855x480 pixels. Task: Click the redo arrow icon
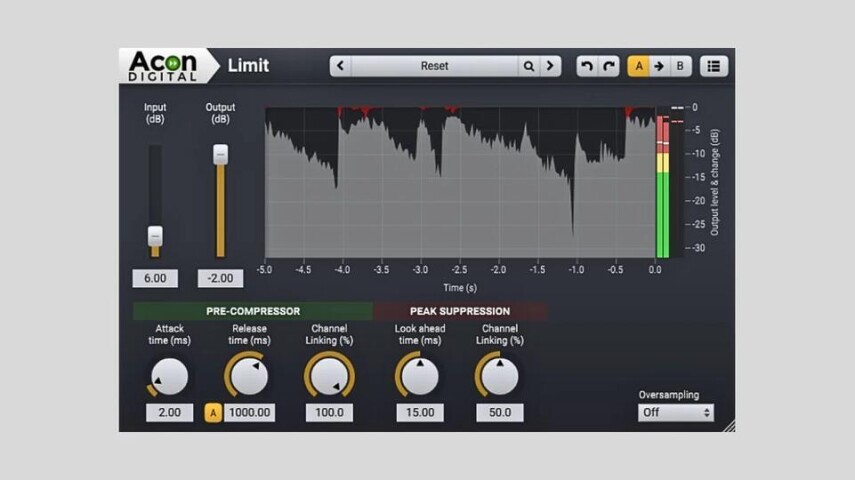[608, 67]
